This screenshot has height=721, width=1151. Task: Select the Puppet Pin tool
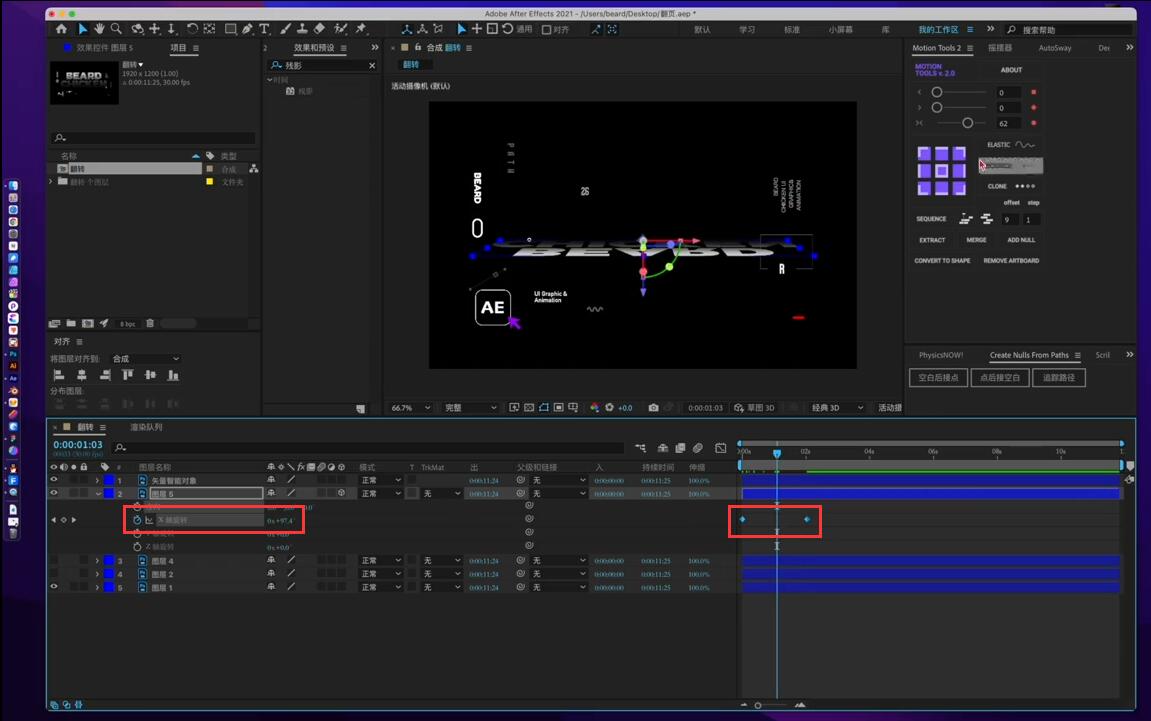tap(361, 29)
